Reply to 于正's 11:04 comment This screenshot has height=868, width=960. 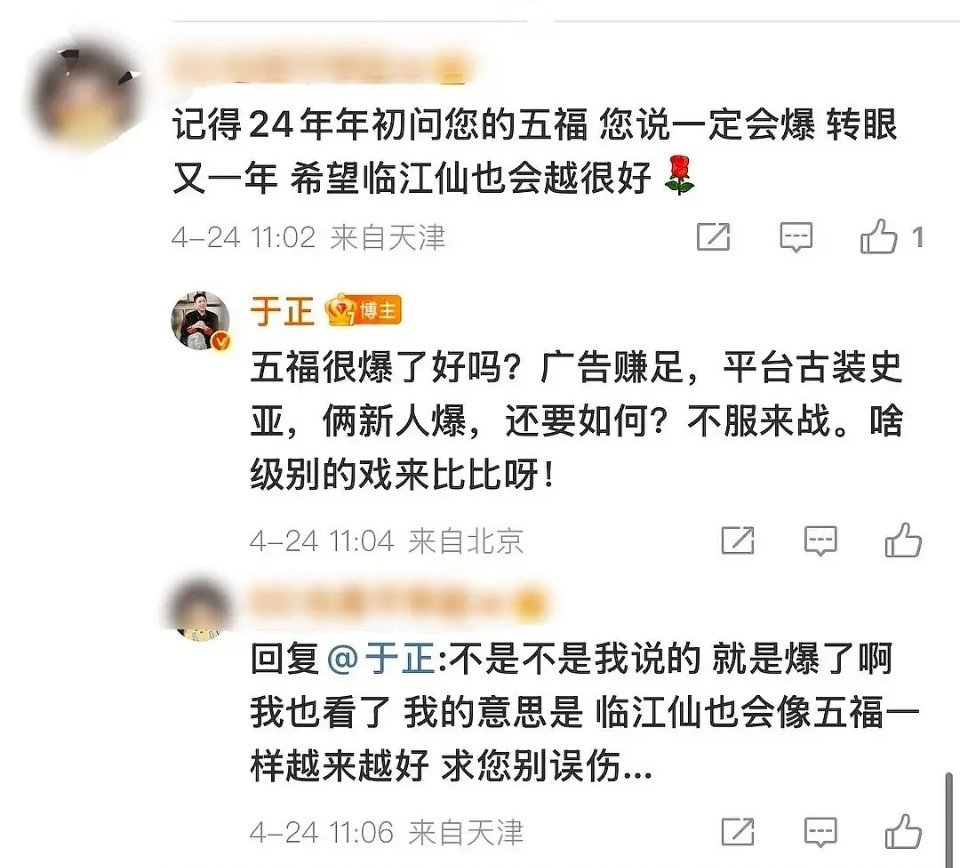click(820, 540)
